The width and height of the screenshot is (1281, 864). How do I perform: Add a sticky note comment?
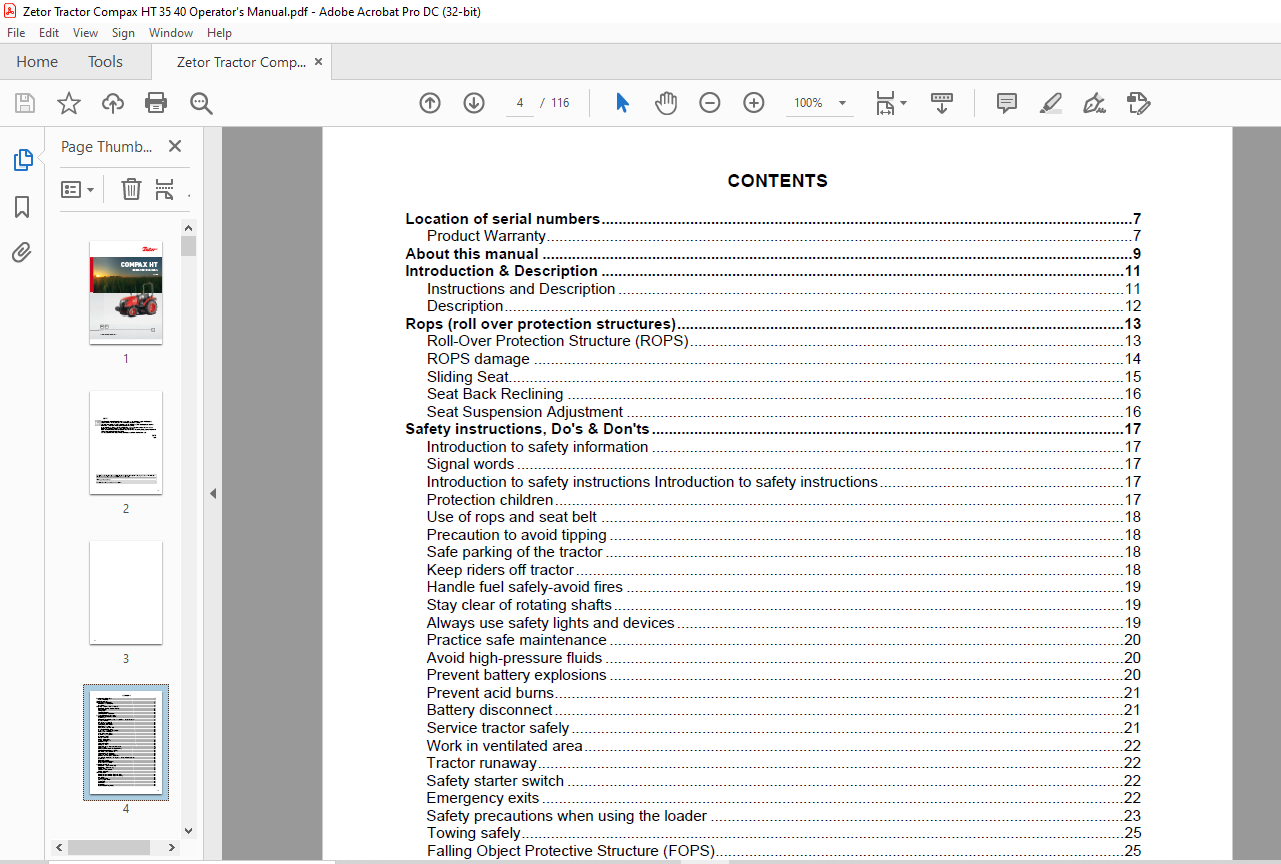1007,103
